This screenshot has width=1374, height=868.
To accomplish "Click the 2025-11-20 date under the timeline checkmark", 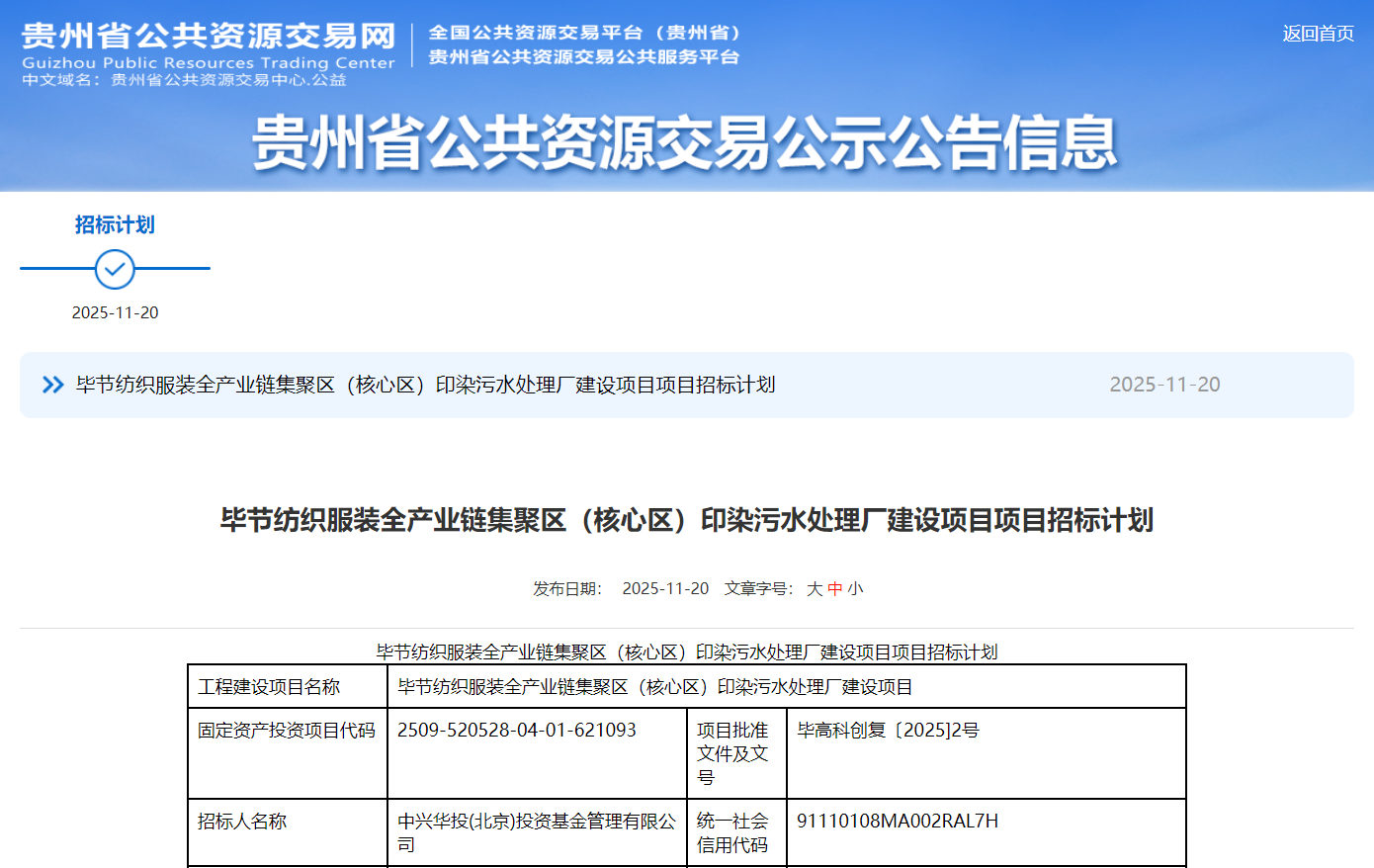I will pos(115,311).
